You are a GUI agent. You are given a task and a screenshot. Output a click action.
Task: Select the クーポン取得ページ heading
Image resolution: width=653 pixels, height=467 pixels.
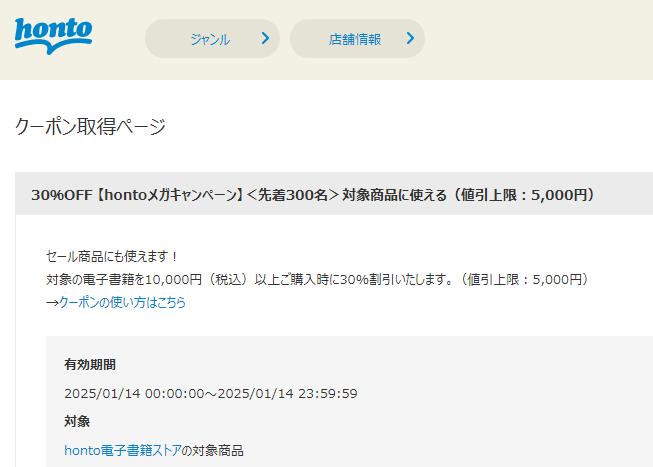click(90, 127)
